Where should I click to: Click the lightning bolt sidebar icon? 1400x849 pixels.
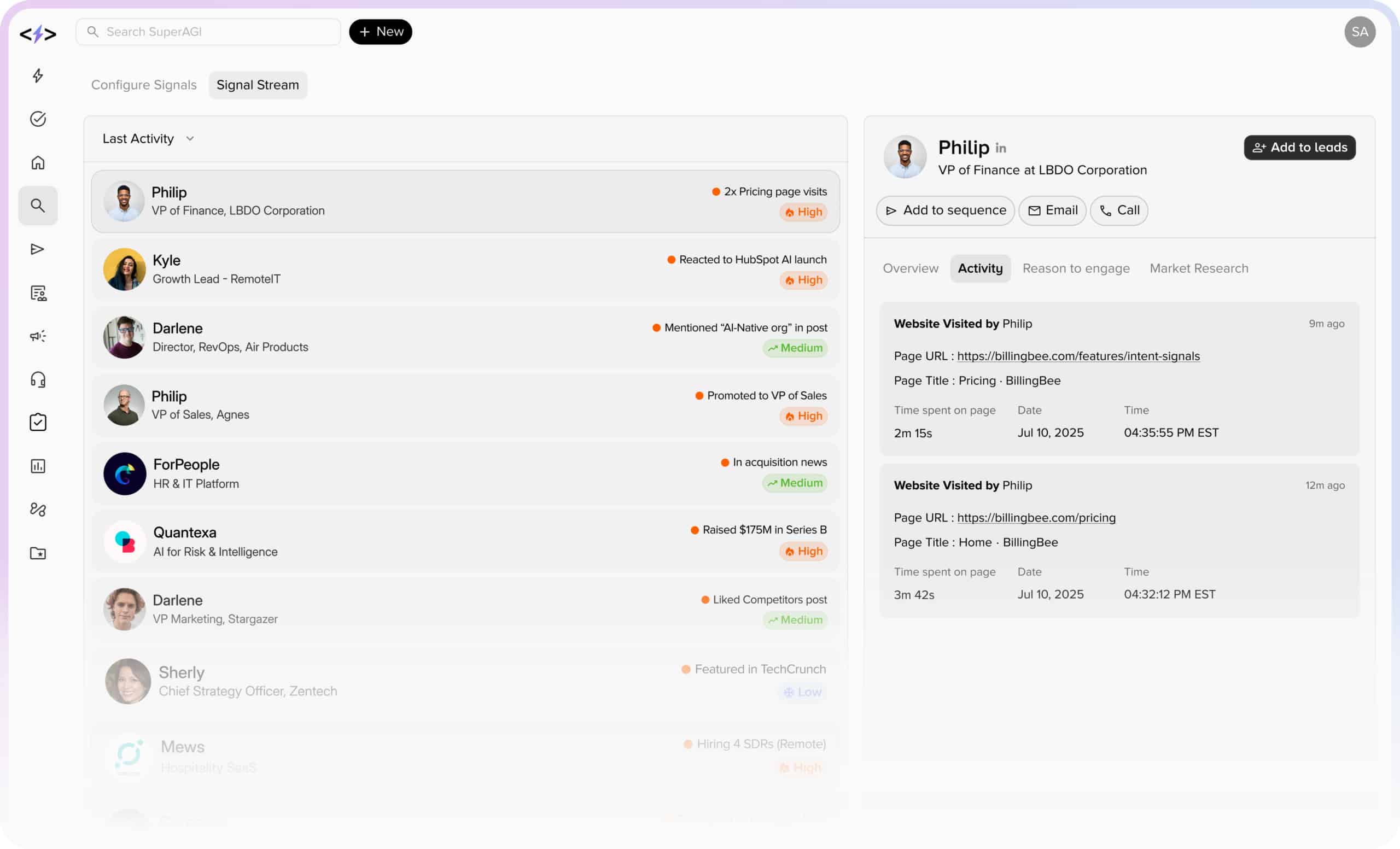click(38, 75)
